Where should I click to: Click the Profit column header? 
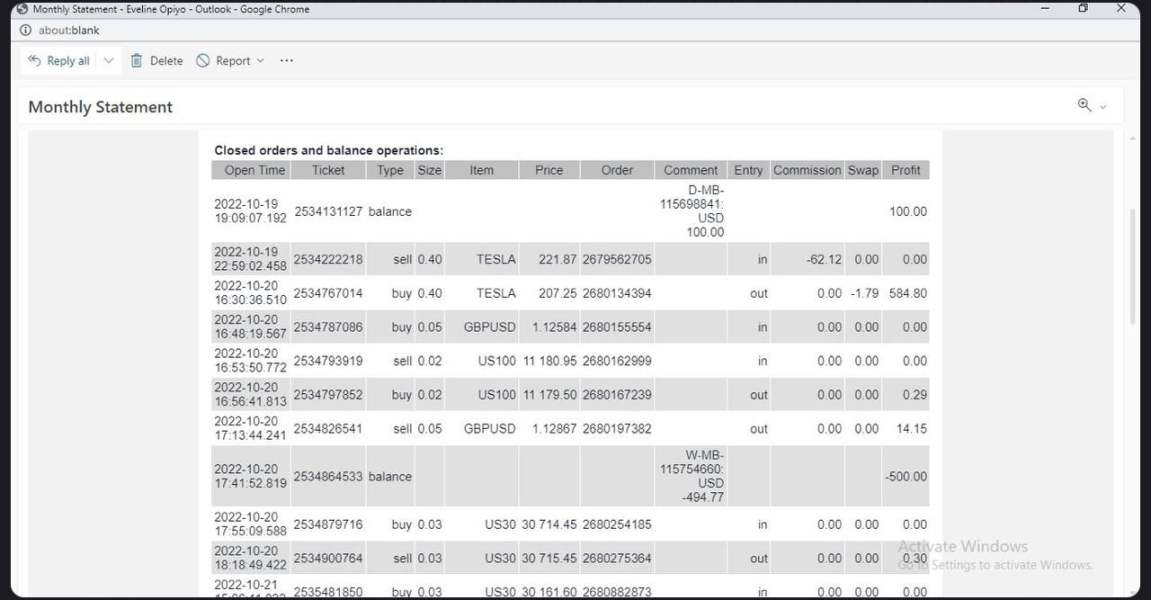(x=905, y=170)
